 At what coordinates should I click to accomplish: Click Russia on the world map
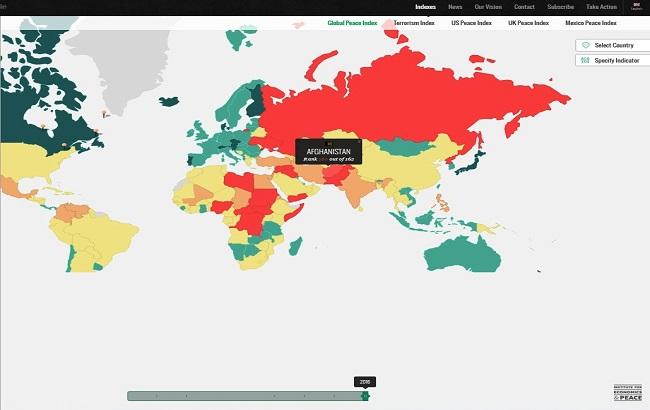400,100
